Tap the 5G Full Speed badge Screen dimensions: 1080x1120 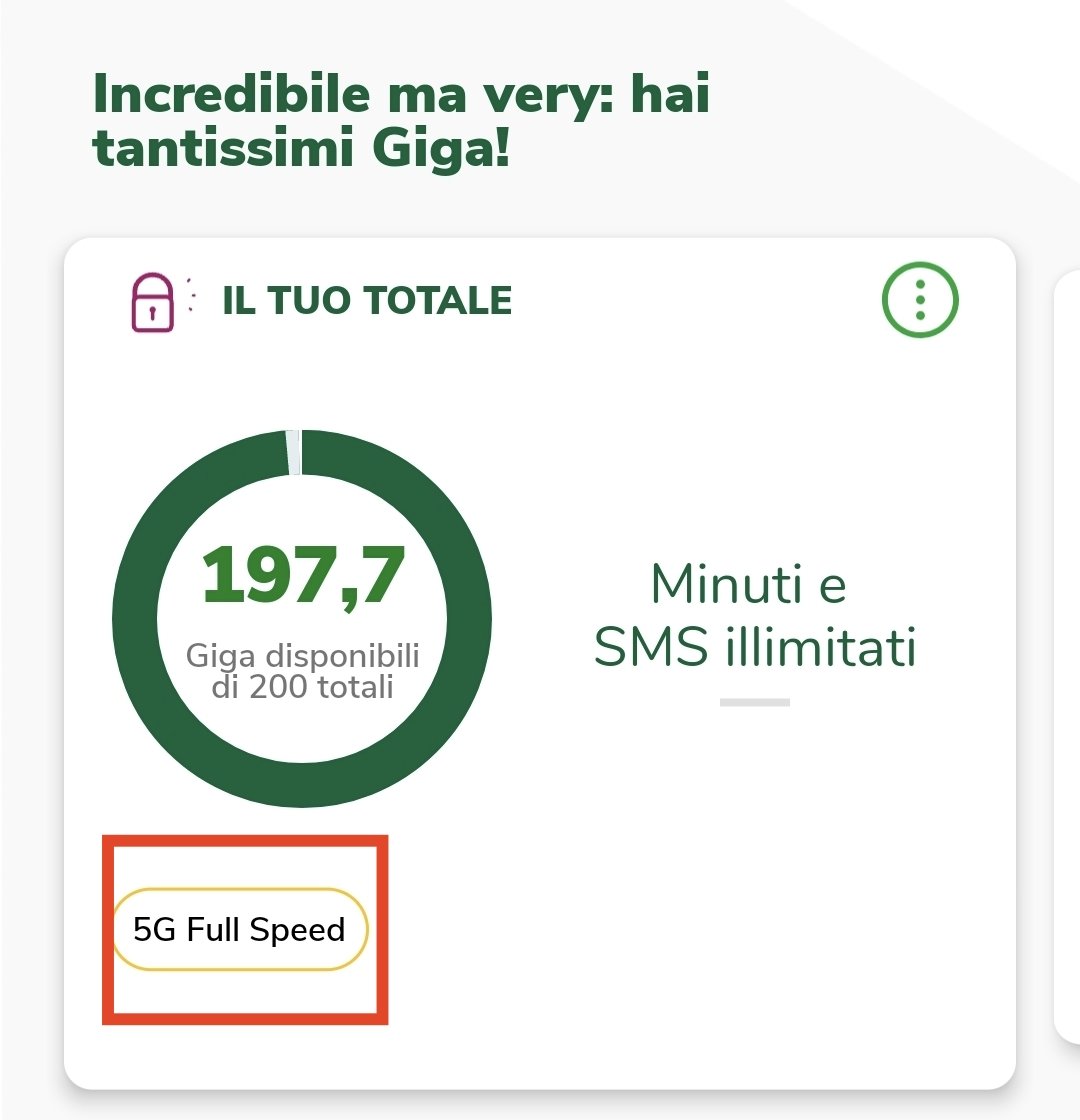240,930
